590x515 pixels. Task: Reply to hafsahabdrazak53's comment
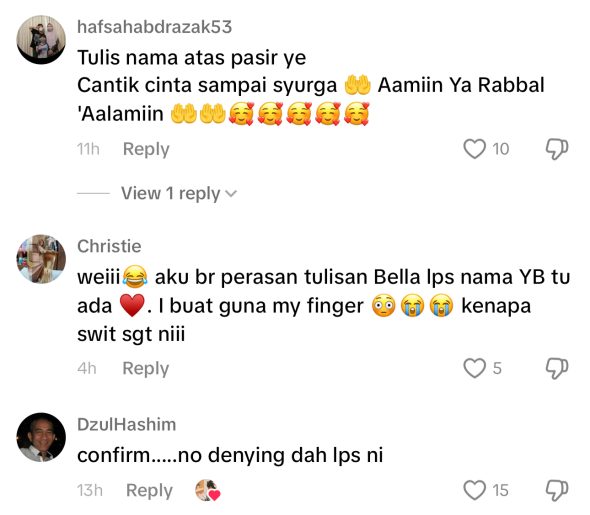point(146,149)
